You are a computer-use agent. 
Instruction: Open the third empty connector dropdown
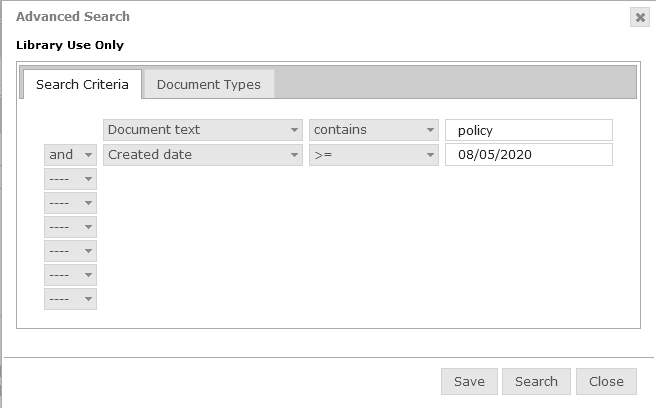70,227
